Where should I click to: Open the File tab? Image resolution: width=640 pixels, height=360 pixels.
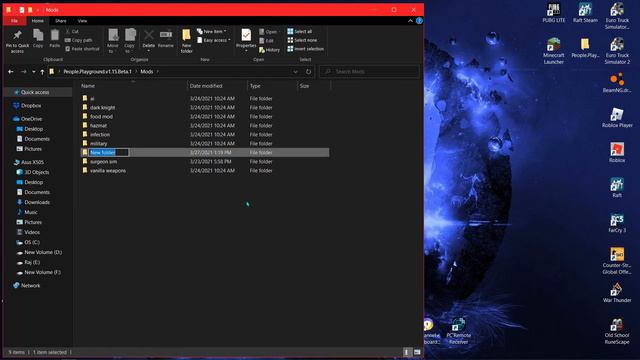point(14,21)
